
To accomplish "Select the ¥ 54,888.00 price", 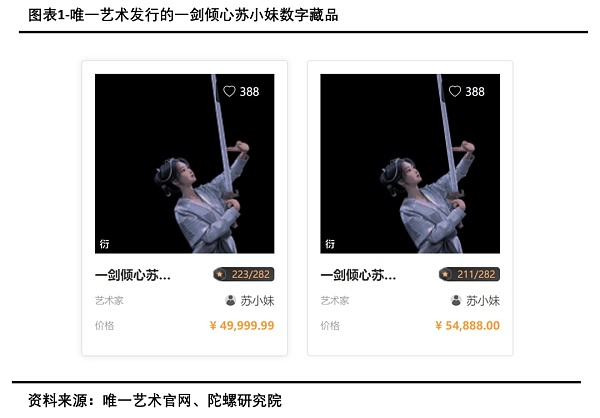I will click(467, 325).
